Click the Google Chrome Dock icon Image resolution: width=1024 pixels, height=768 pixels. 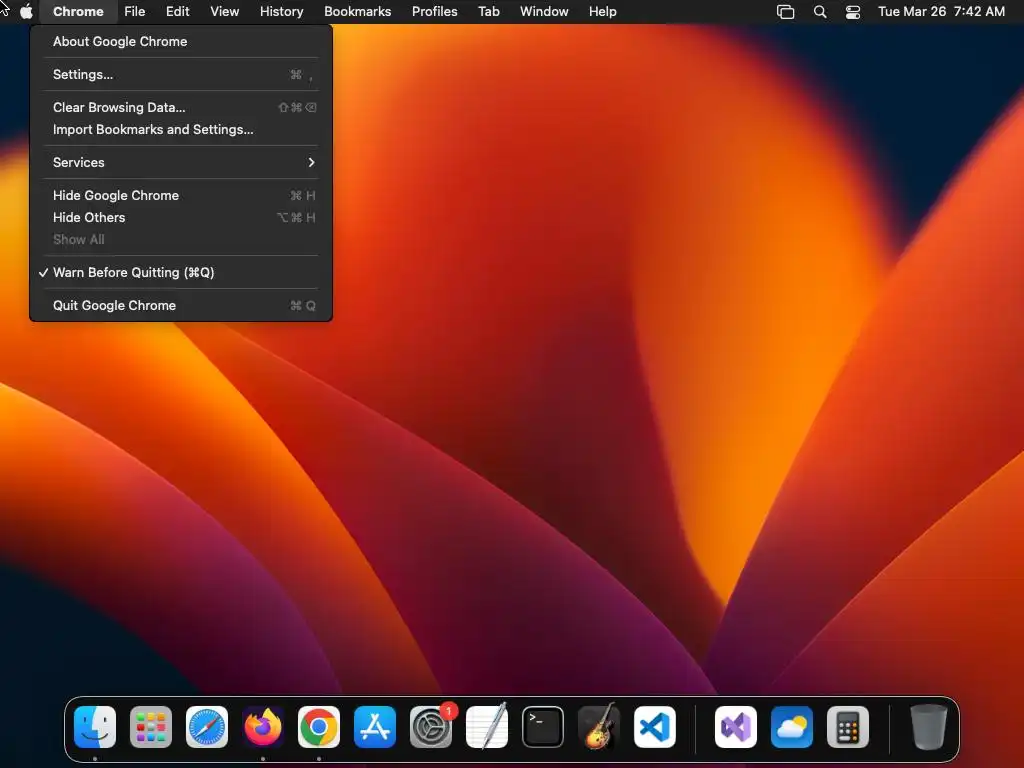tap(319, 727)
